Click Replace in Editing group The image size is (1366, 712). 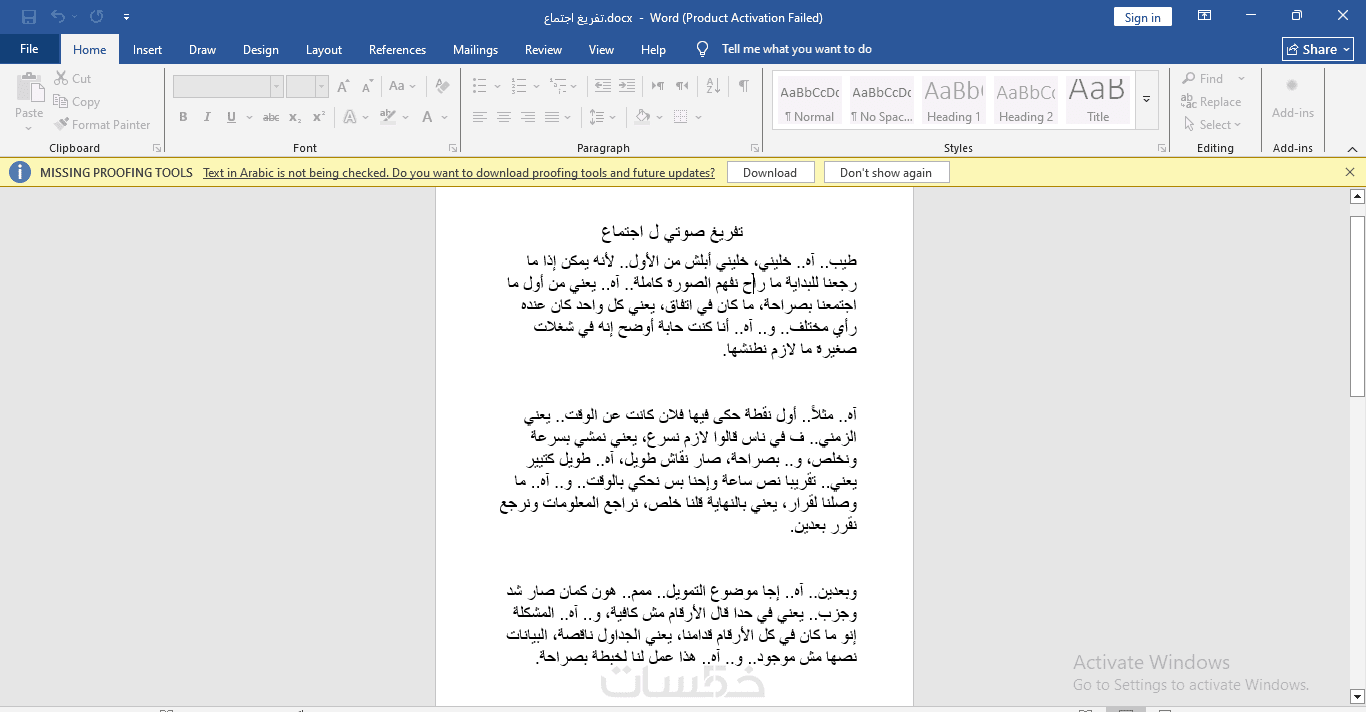[x=1211, y=102]
